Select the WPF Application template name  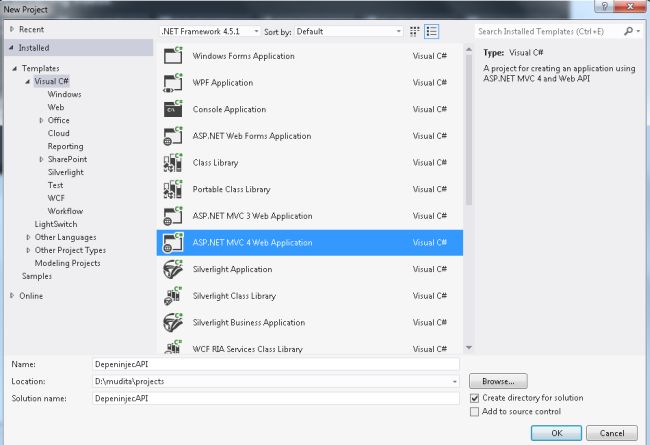click(223, 83)
